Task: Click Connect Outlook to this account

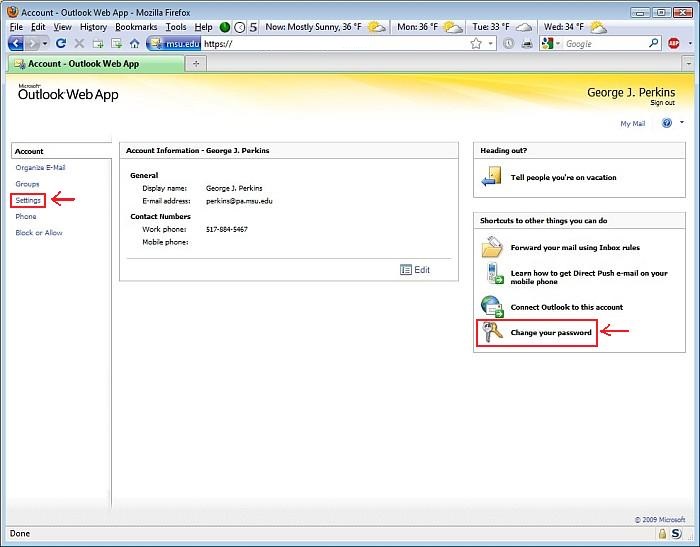Action: [x=567, y=307]
